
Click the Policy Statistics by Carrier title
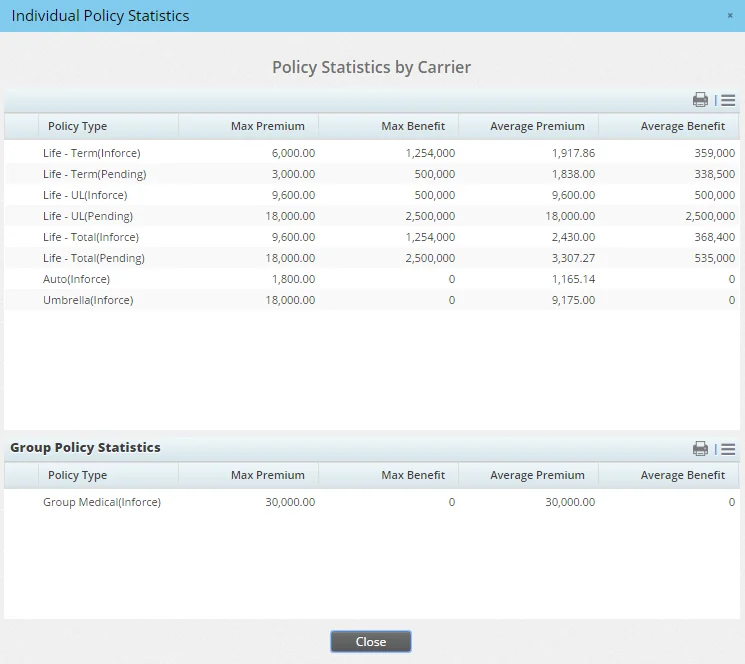(x=372, y=67)
